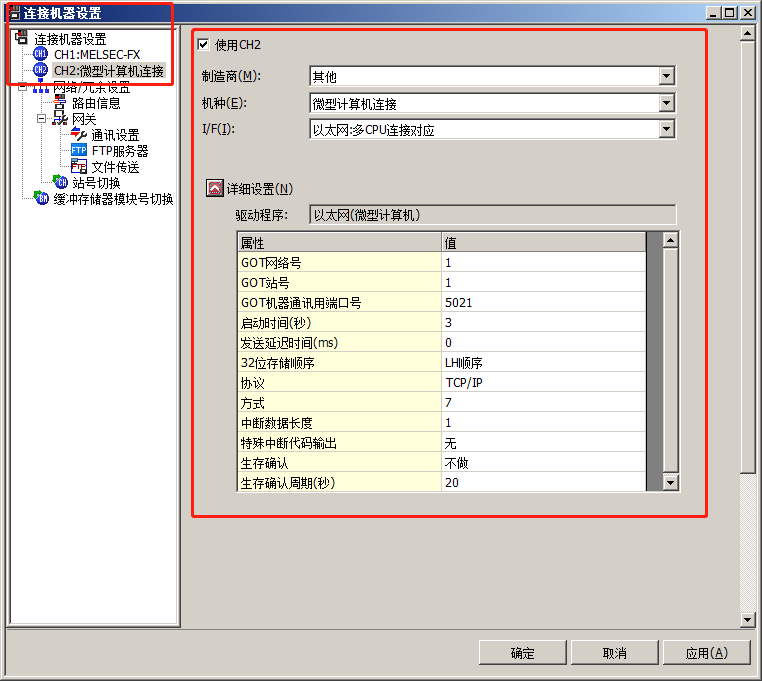Image resolution: width=762 pixels, height=681 pixels.
Task: Click the 应用(A) apply button
Action: click(x=705, y=653)
